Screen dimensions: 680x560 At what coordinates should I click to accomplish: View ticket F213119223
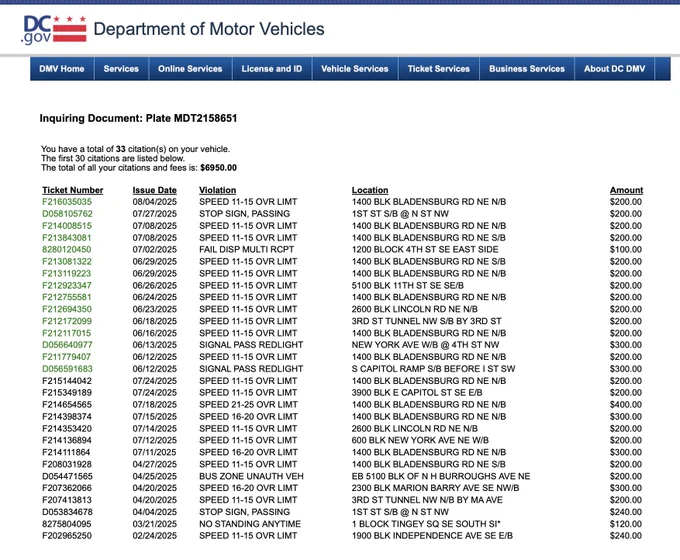click(66, 273)
